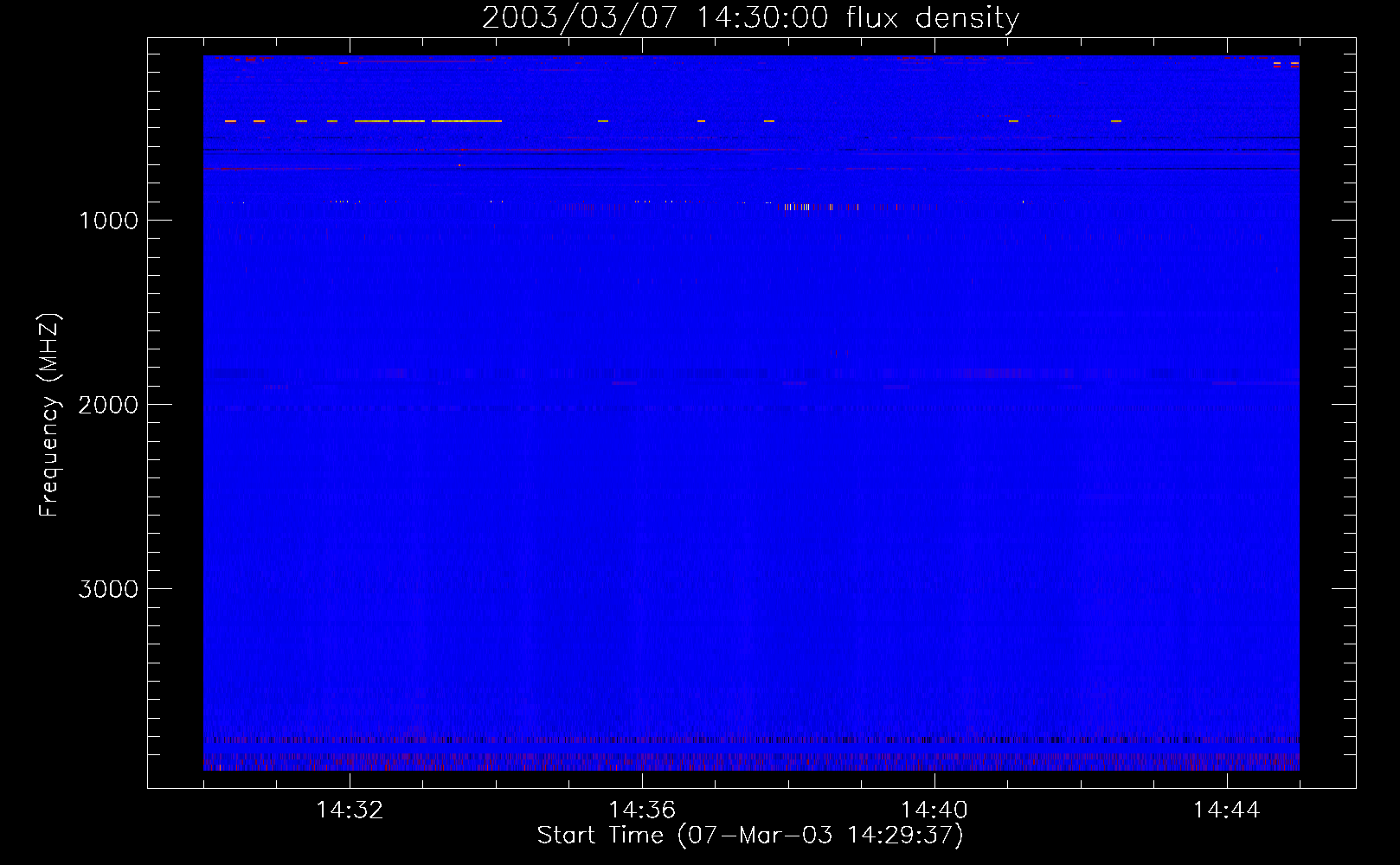
Task: Click the x-axis label 'Start Time (07-Mar-03 14:29:37)'
Action: coord(750,836)
